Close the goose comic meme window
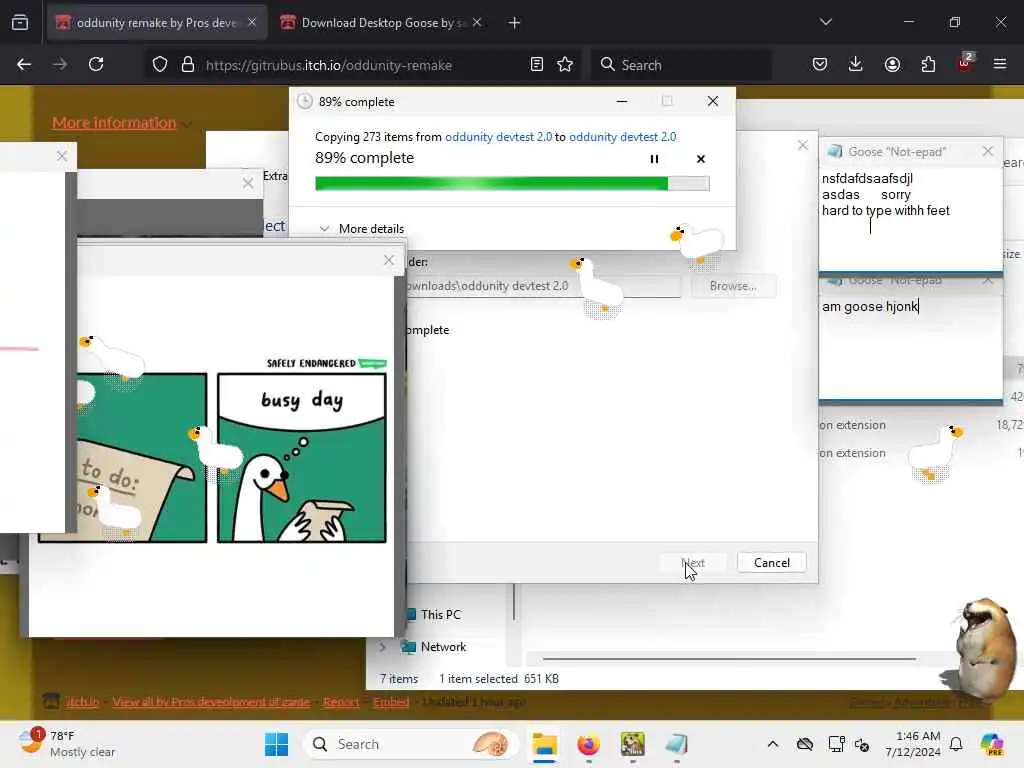1024x768 pixels. tap(389, 260)
